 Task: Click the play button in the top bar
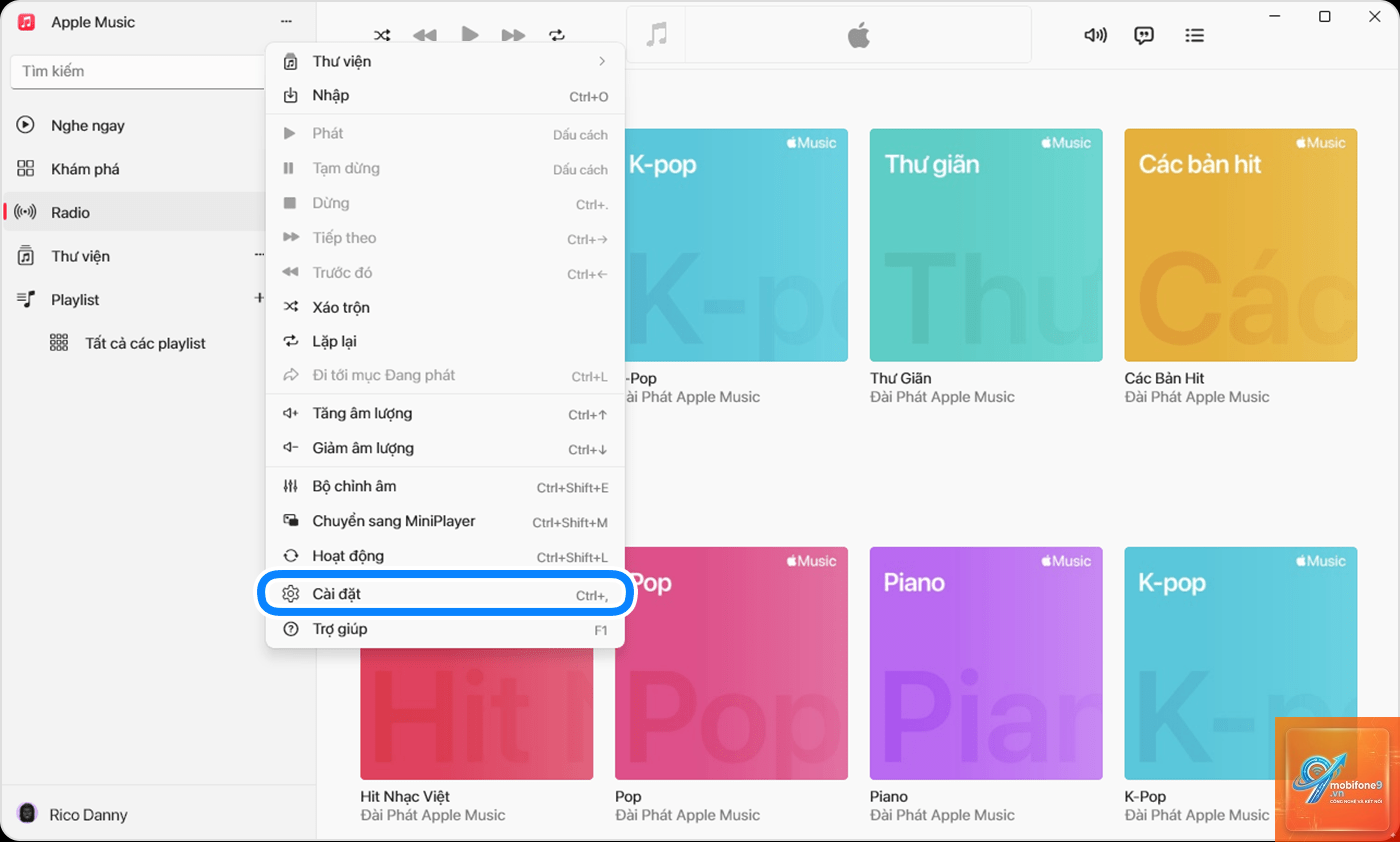coord(470,34)
